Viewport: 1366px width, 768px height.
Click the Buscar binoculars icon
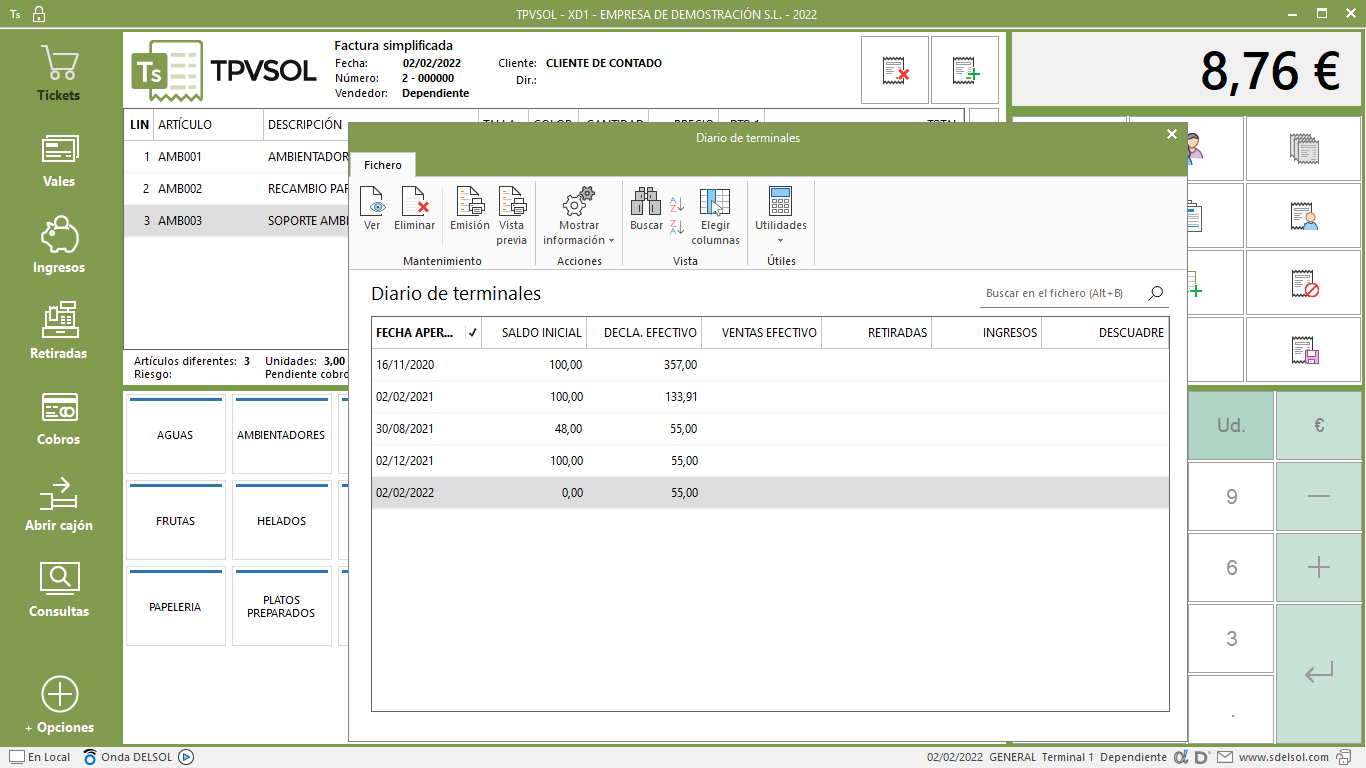646,209
